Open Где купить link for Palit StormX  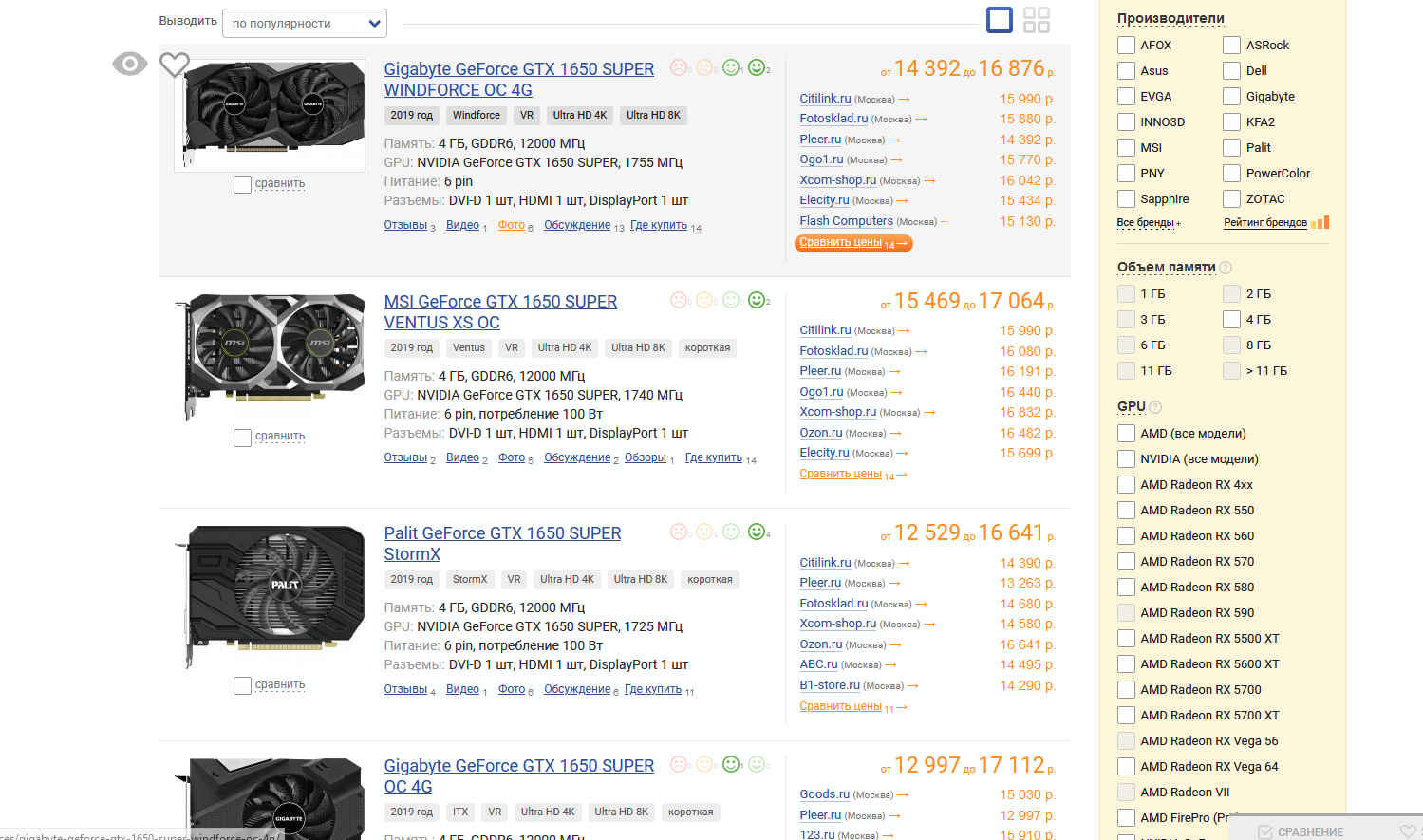pos(653,689)
